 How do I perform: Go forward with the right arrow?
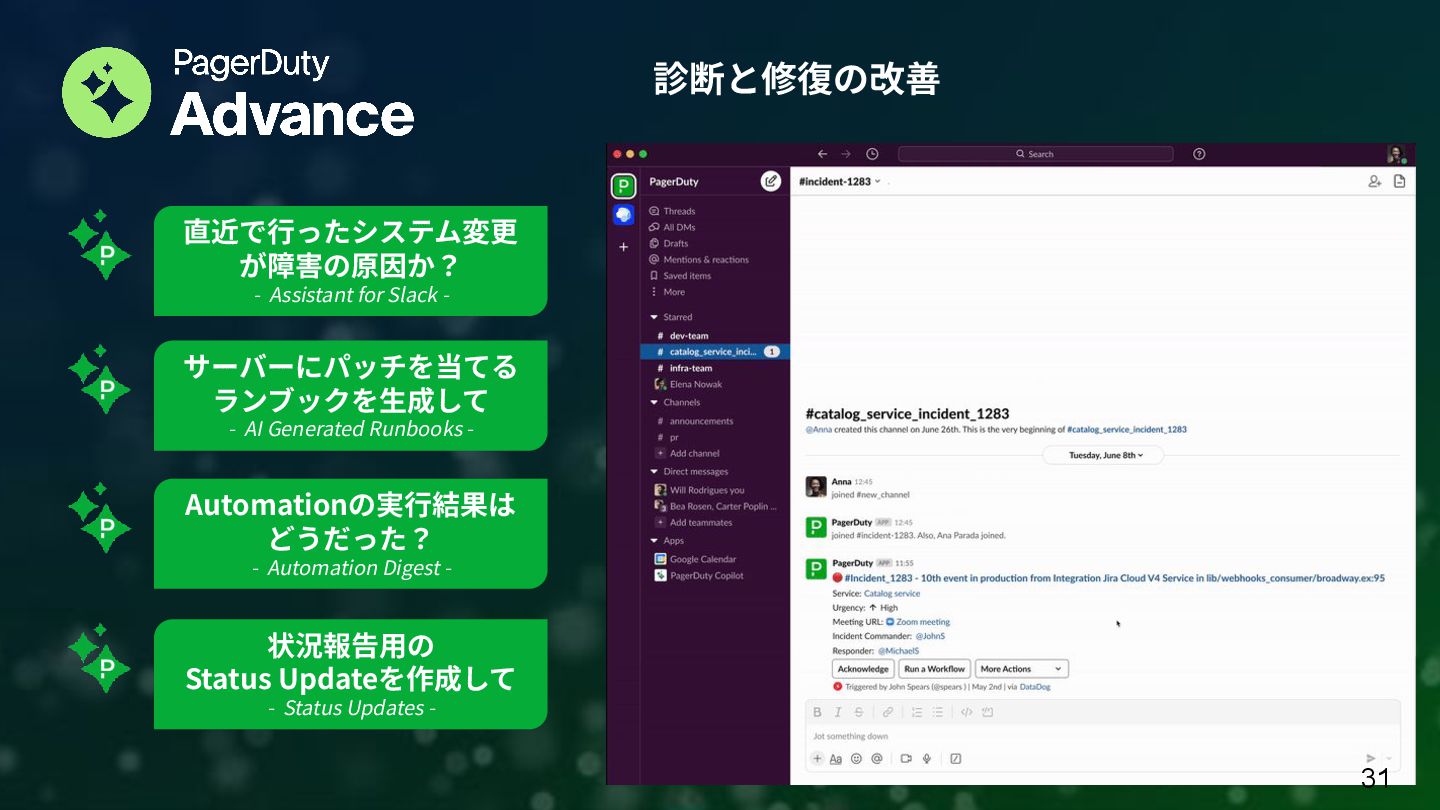(846, 154)
